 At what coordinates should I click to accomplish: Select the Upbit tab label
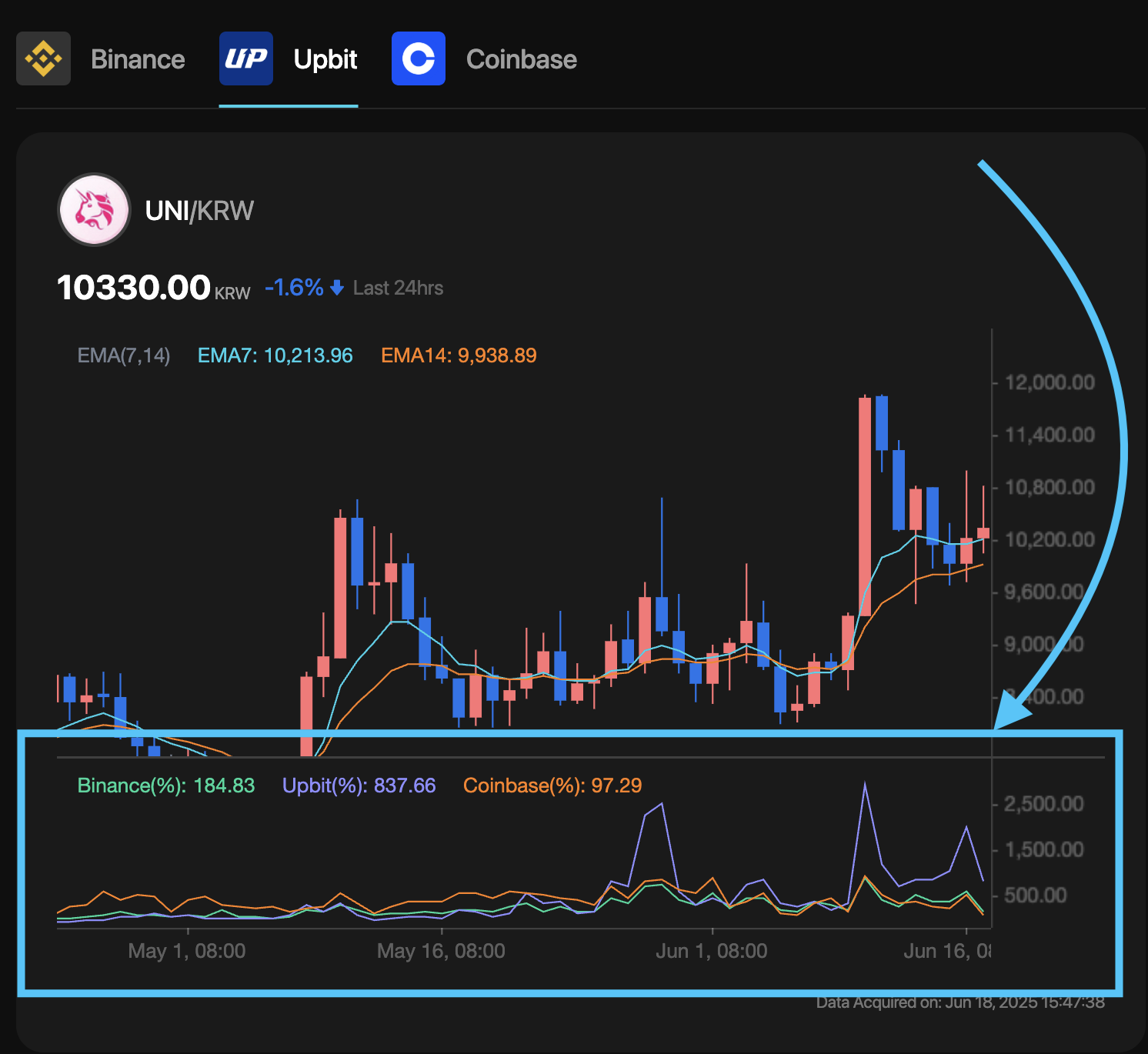pyautogui.click(x=325, y=59)
